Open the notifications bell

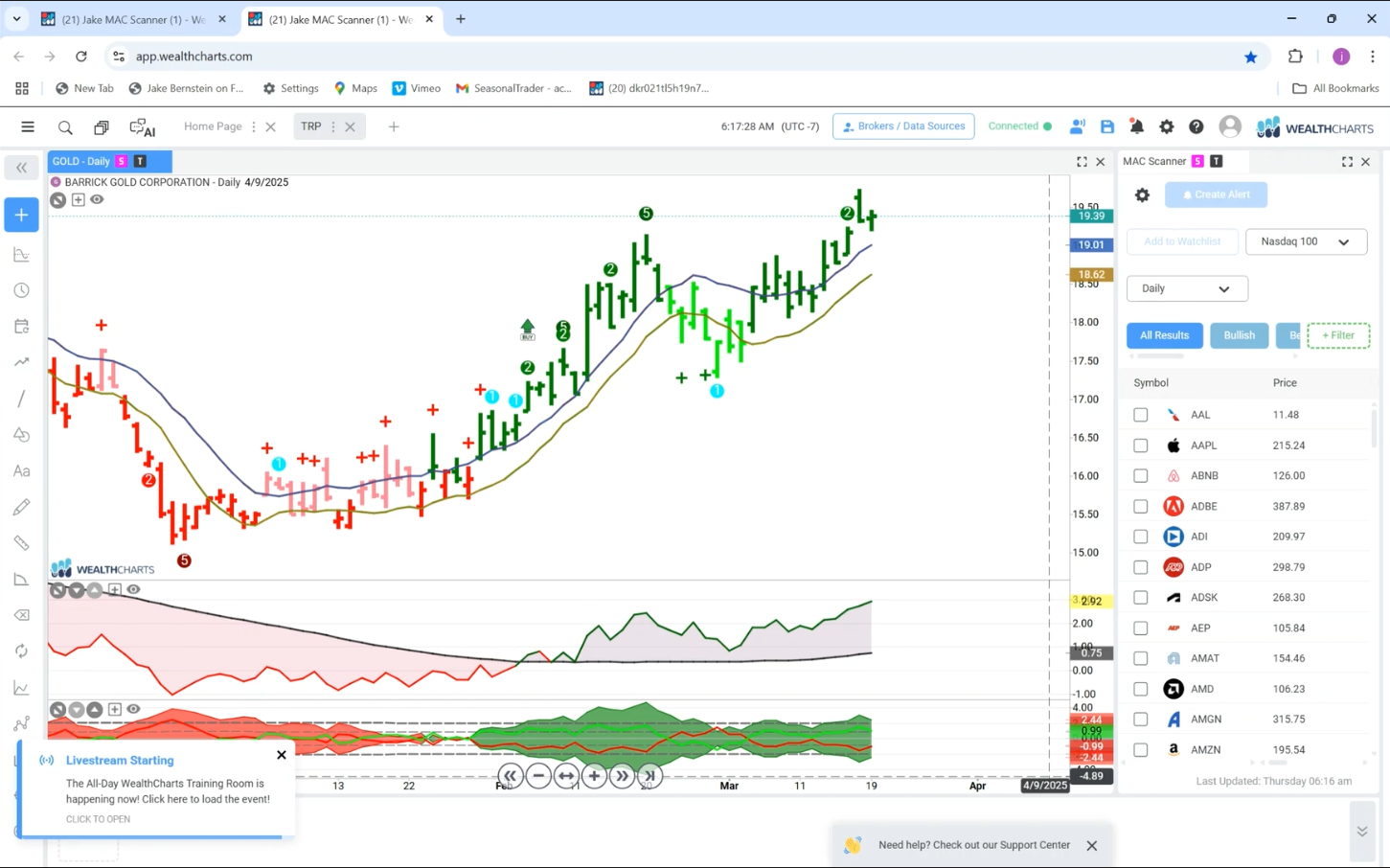(1137, 126)
